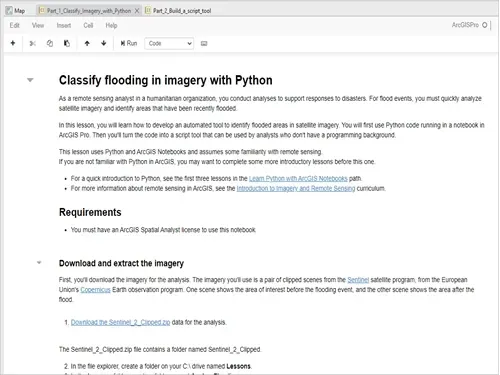This screenshot has height=375, width=500.
Task: Open the Insert menu
Action: (64, 25)
